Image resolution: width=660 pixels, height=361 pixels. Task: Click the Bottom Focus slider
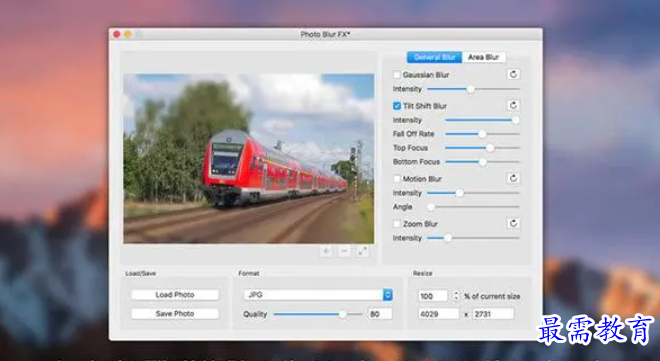482,162
